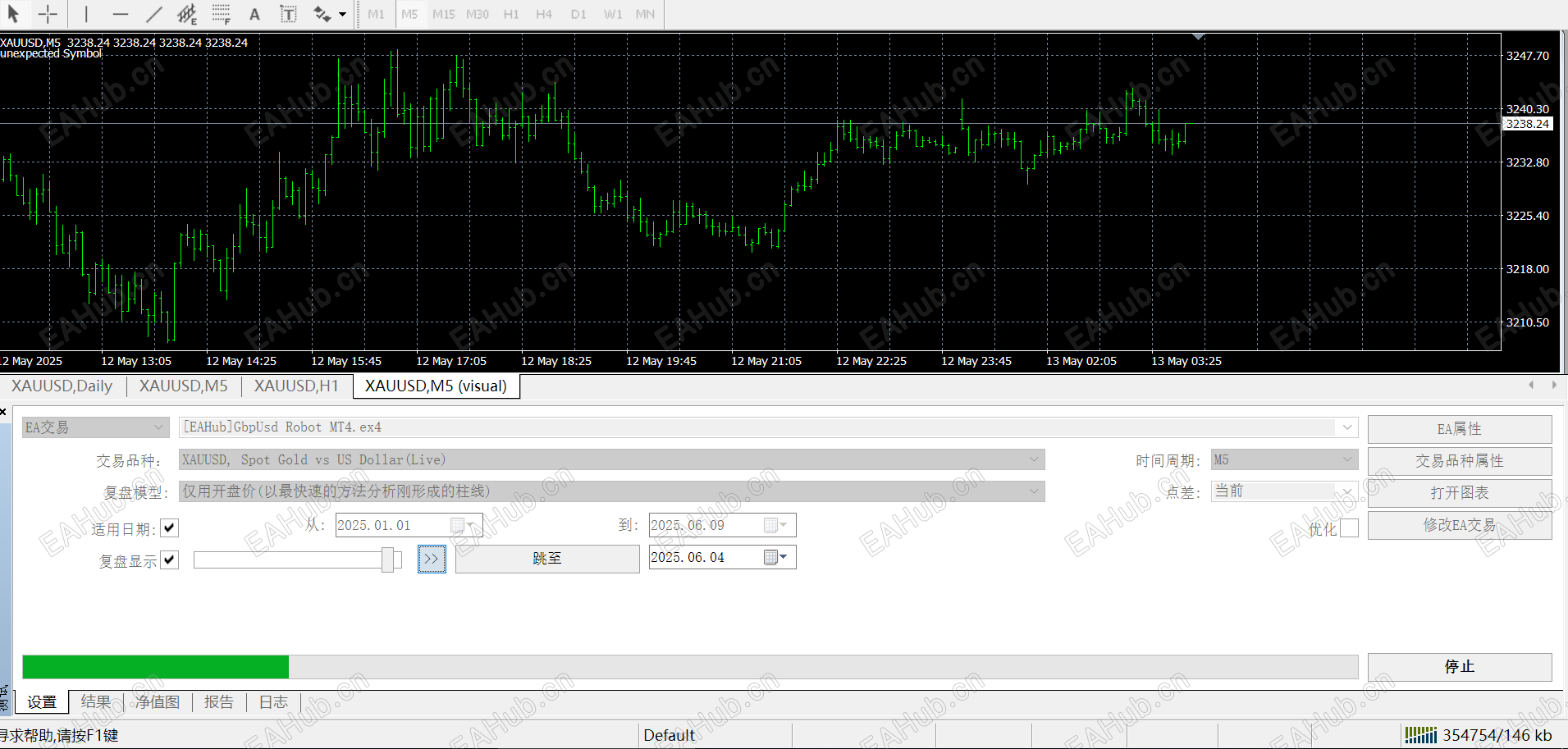Open the 报告 tester tab
The image size is (1568, 749).
pyautogui.click(x=219, y=702)
